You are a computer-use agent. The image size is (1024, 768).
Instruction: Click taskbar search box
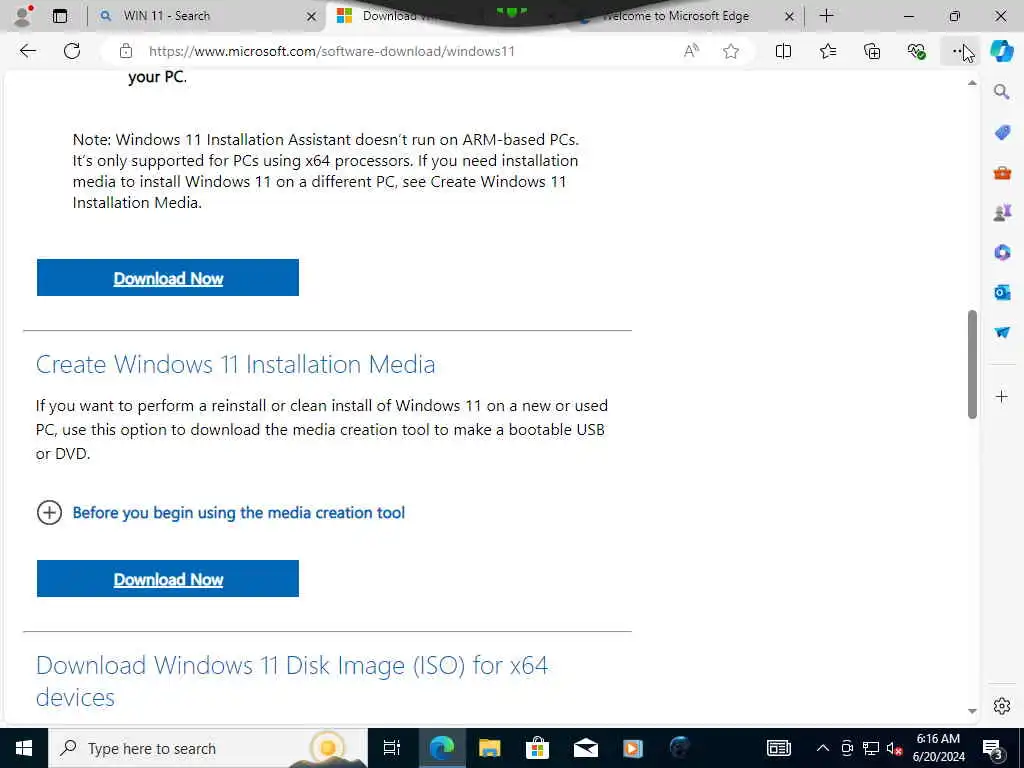point(208,748)
